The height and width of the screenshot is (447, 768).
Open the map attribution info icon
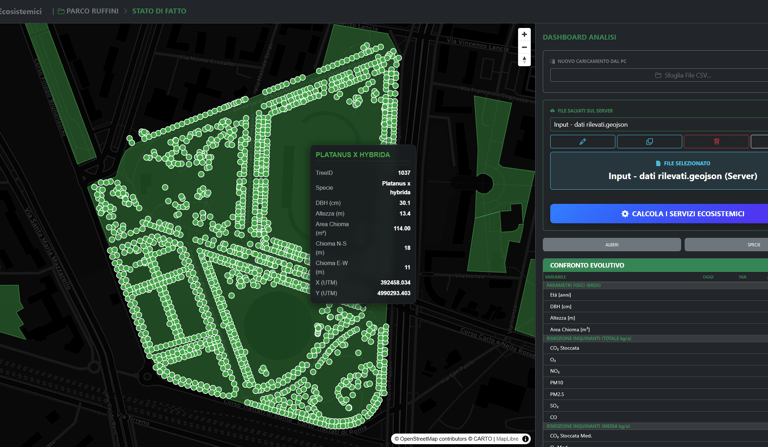click(526, 439)
